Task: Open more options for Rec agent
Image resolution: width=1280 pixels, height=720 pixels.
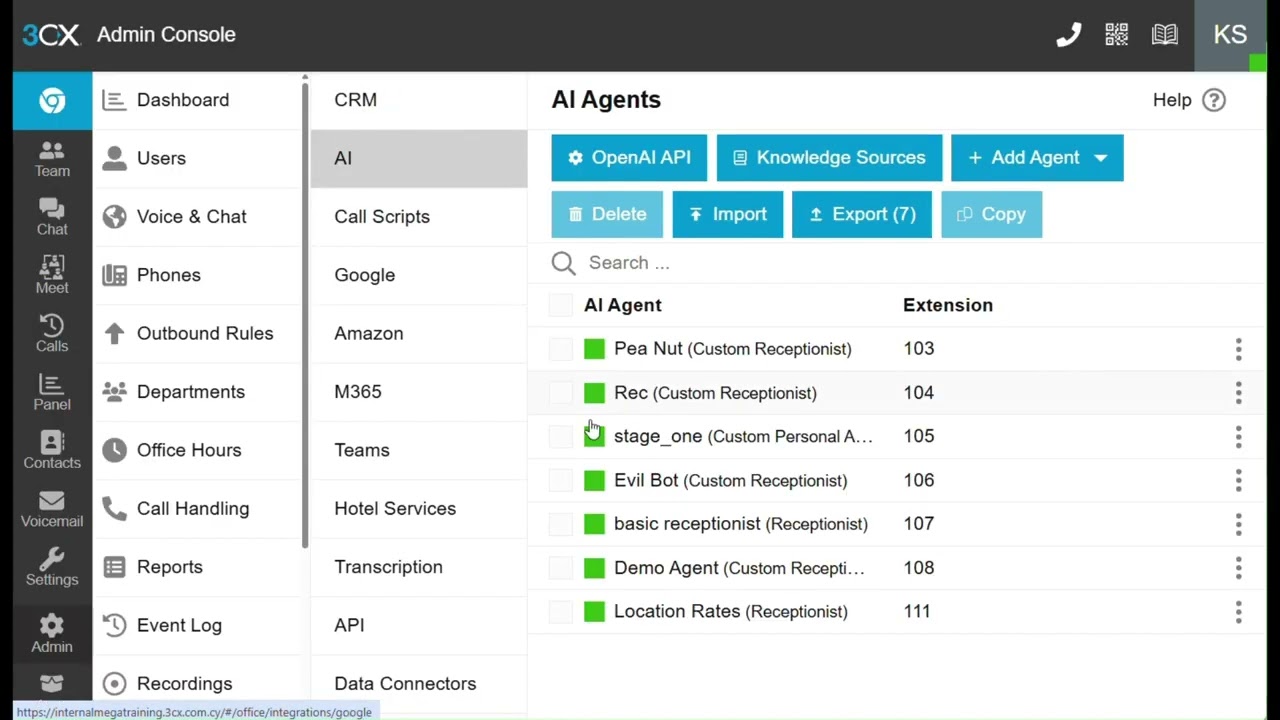Action: tap(1238, 393)
